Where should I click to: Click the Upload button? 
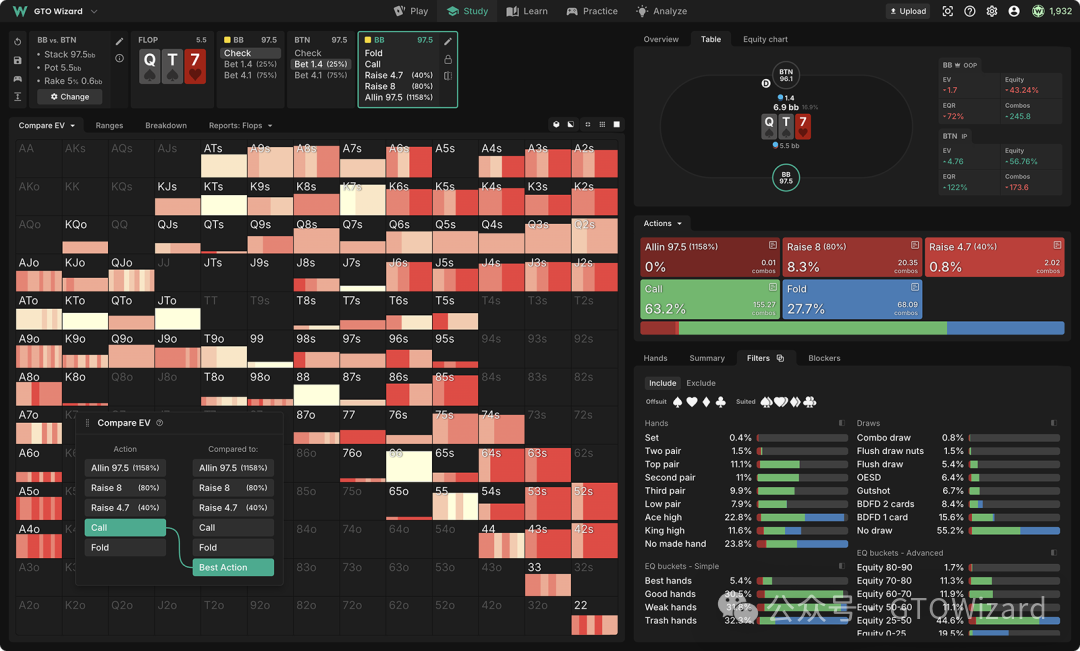(x=907, y=11)
